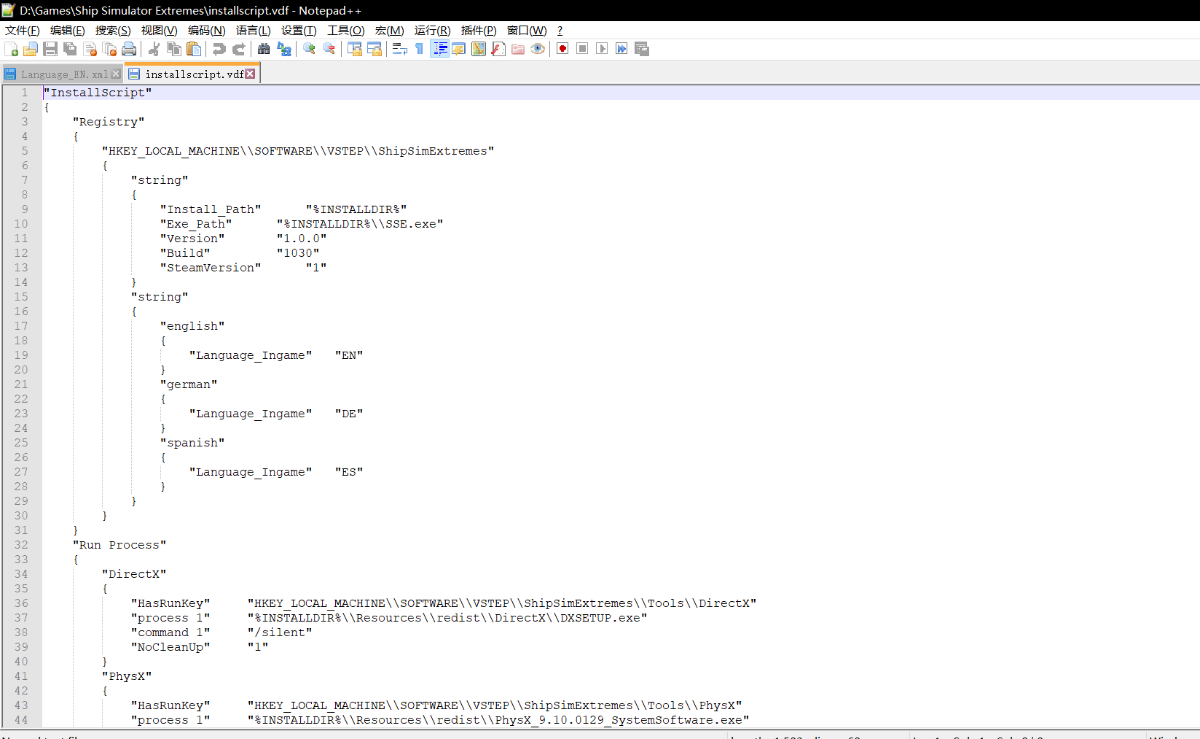Open the 运行(R) menu
Image resolution: width=1200 pixels, height=739 pixels.
coord(432,31)
